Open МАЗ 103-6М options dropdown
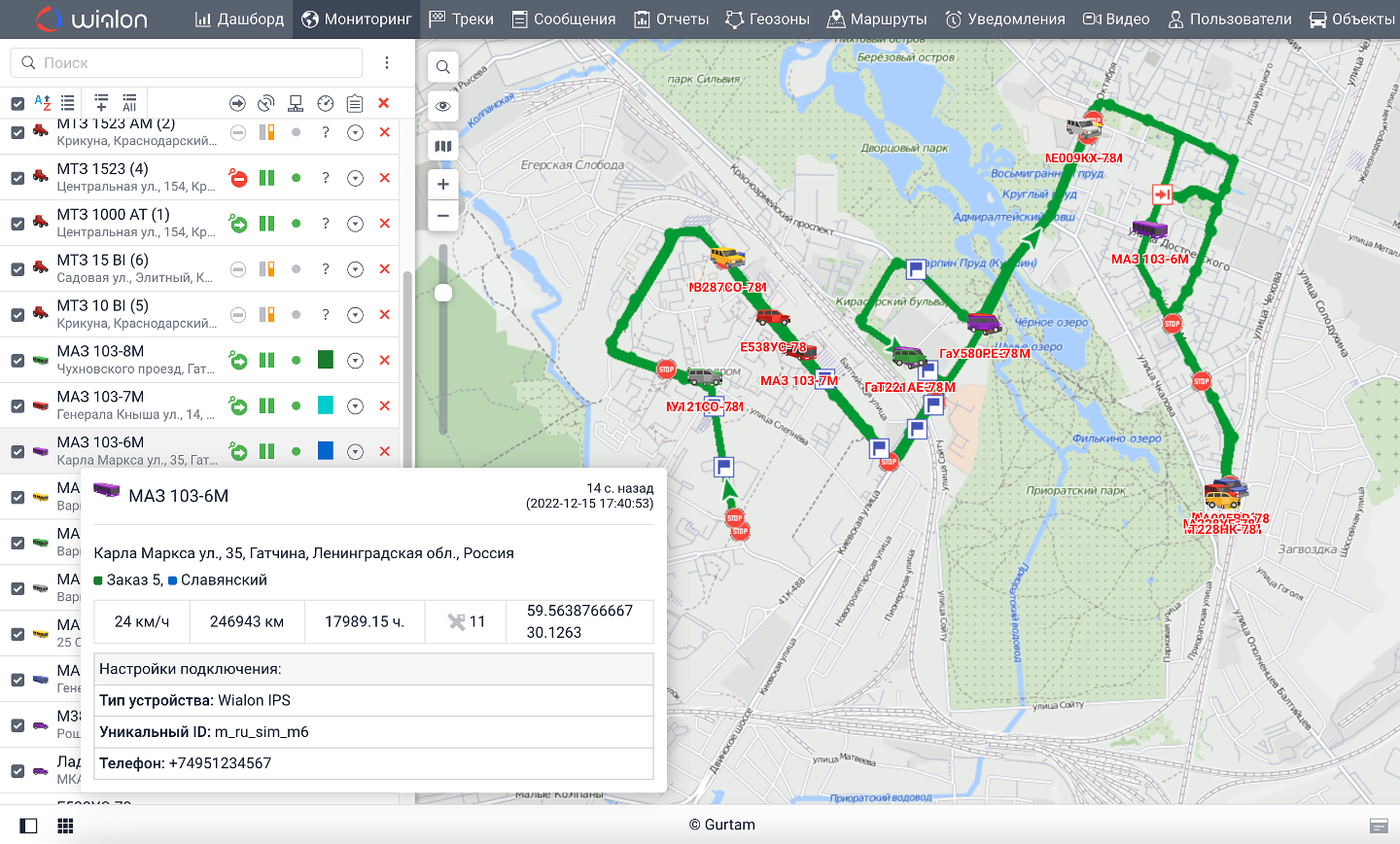The width and height of the screenshot is (1400, 844). (356, 452)
